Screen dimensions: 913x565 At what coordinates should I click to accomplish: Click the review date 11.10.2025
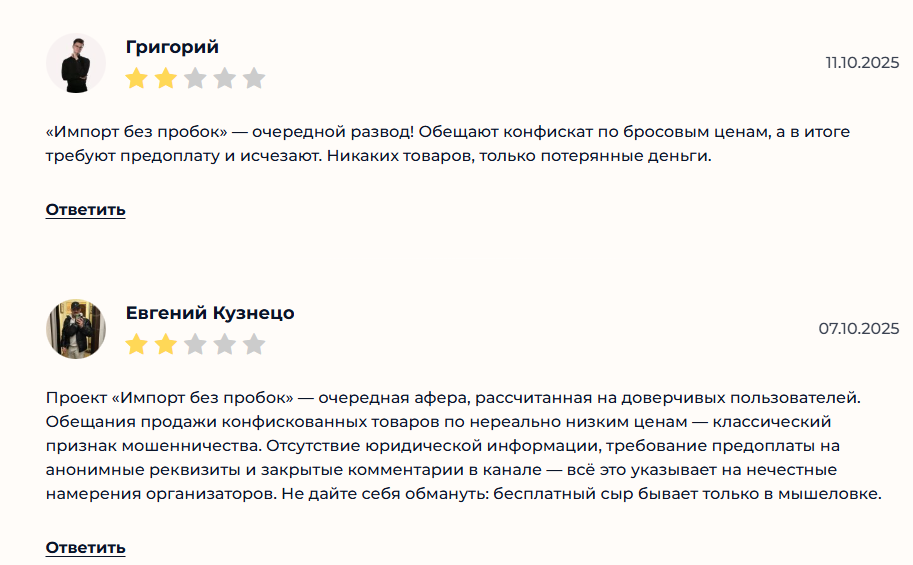[x=862, y=62]
